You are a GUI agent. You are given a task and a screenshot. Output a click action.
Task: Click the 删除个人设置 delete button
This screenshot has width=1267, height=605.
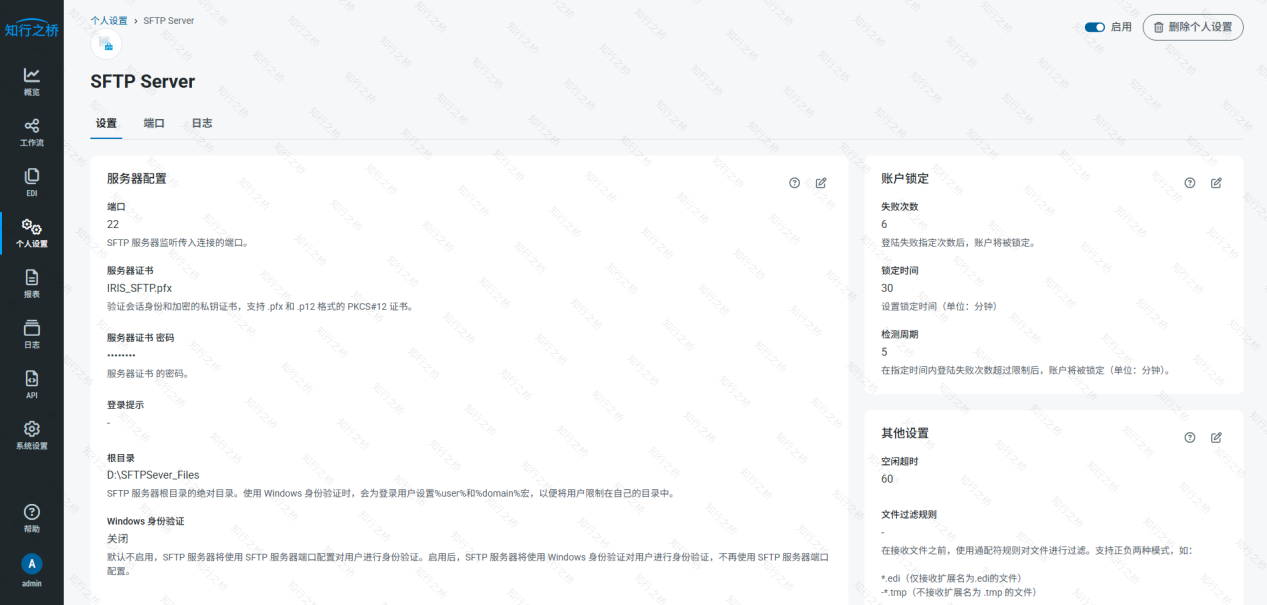tap(1192, 27)
